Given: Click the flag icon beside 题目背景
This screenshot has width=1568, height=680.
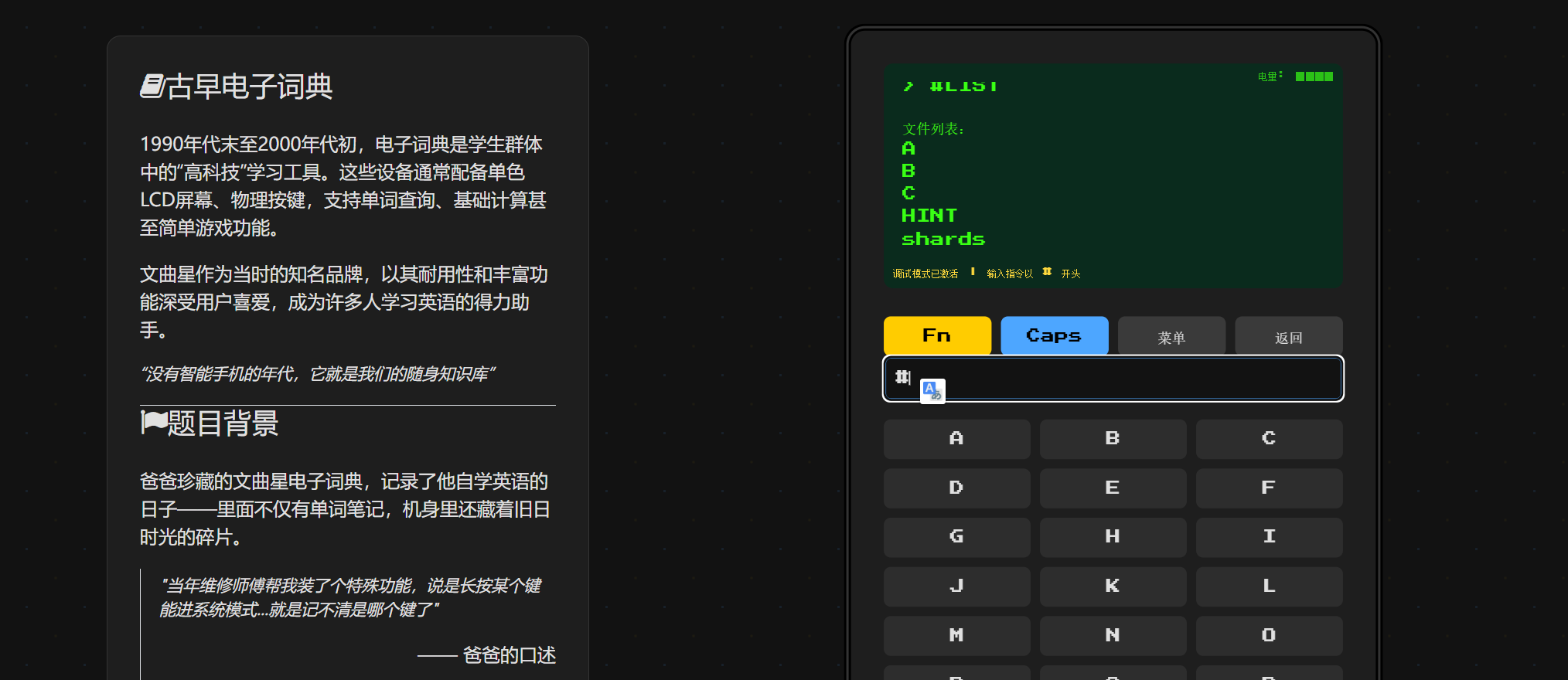Looking at the screenshot, I should point(154,423).
